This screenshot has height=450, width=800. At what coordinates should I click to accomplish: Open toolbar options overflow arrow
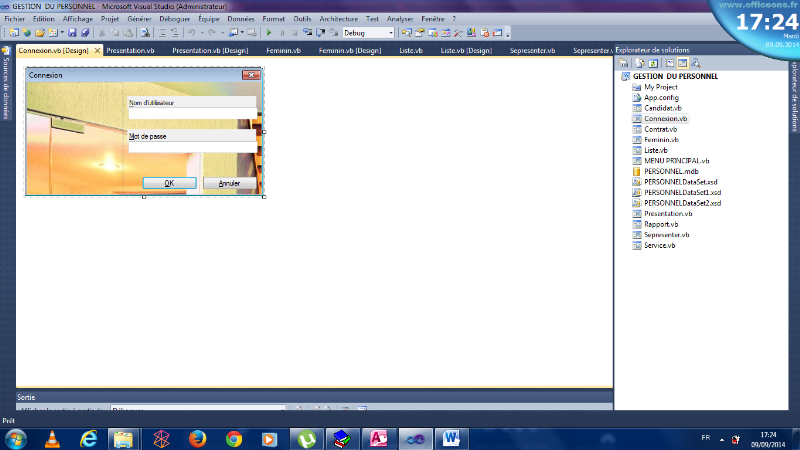click(508, 34)
